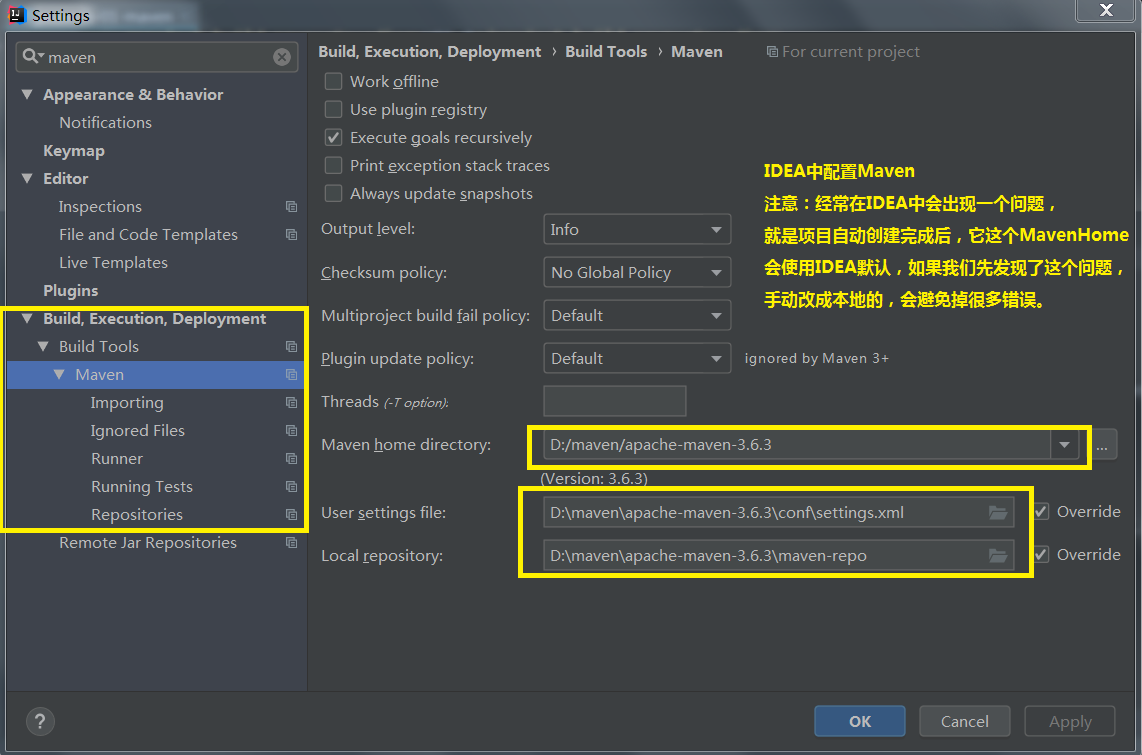This screenshot has height=755, width=1142.
Task: Click project-level icon beside Remote Jar Repositories
Action: (291, 542)
